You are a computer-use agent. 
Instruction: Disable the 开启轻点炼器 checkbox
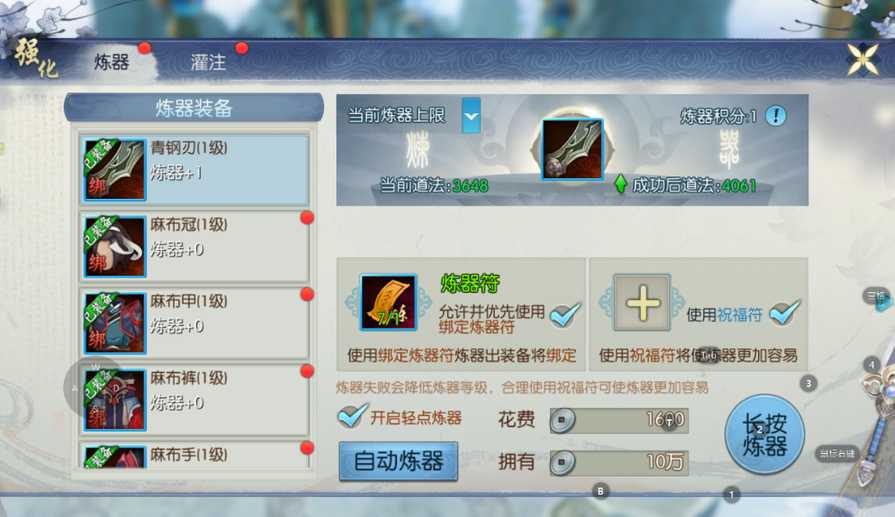pos(352,415)
